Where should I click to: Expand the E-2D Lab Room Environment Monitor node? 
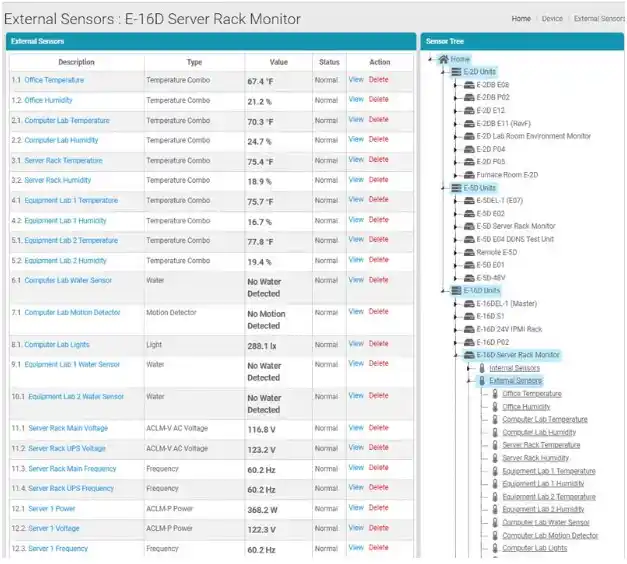click(457, 136)
